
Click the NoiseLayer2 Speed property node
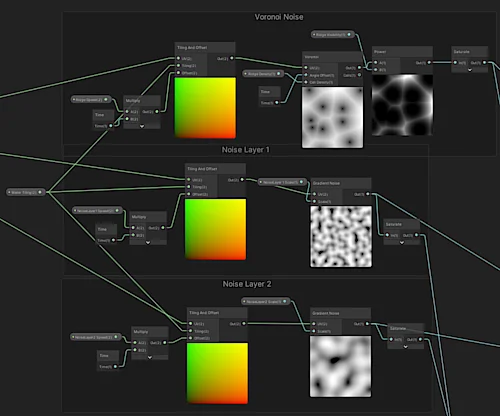(x=96, y=337)
